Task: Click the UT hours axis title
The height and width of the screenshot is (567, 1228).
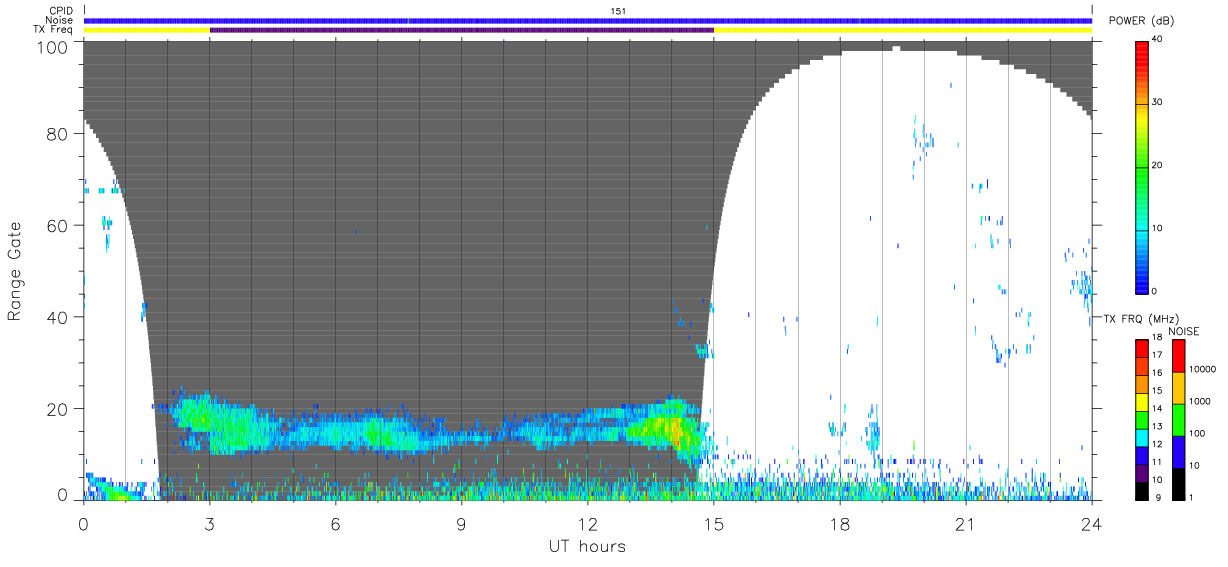Action: [x=587, y=546]
